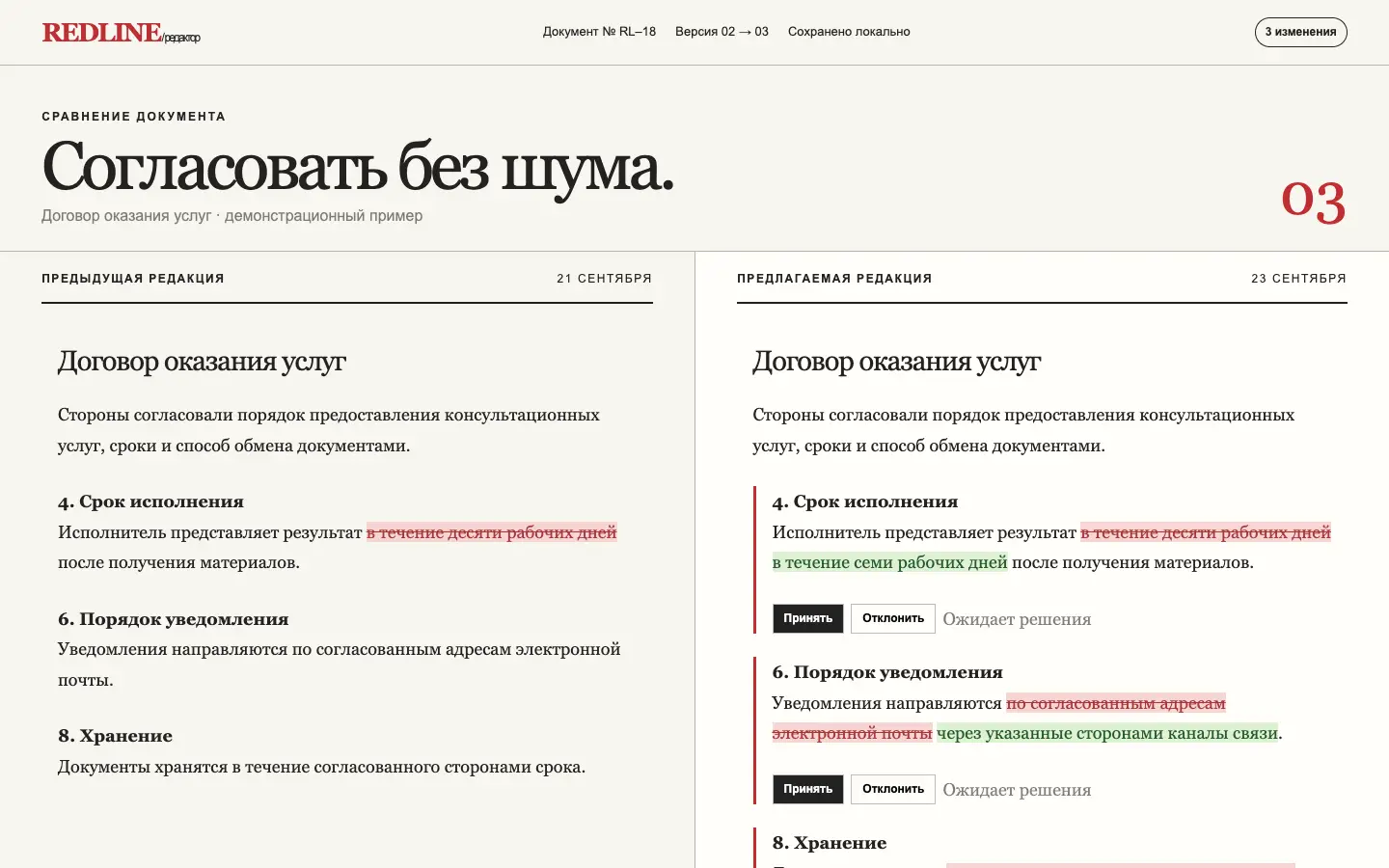Click the '4. Срок исполнения' heading in the proposed version
Image resolution: width=1389 pixels, height=868 pixels.
coord(865,502)
